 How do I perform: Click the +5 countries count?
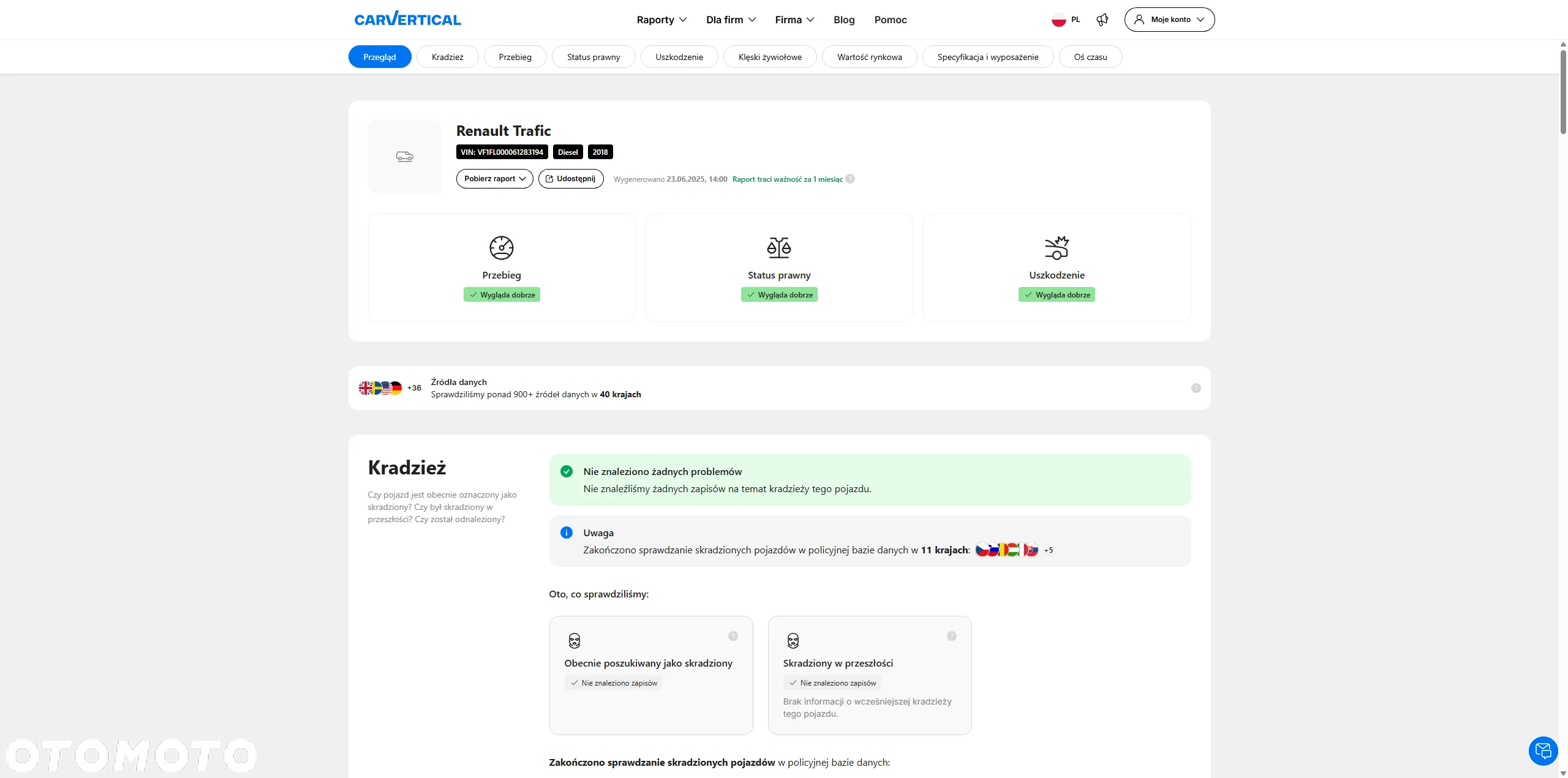point(1049,550)
